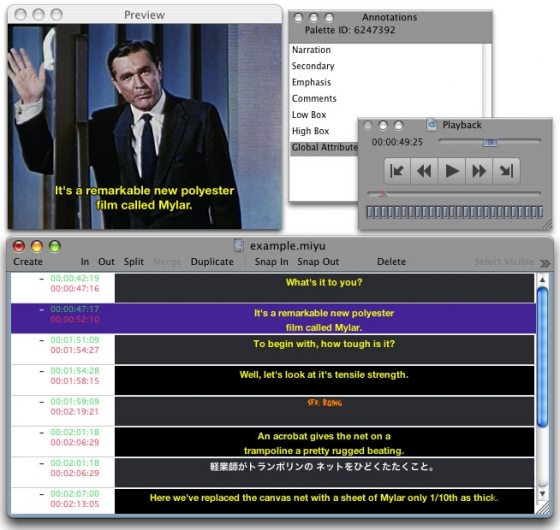Minimize example.miyu with the yellow button
Screen dimensions: 560x530
[x=37, y=246]
